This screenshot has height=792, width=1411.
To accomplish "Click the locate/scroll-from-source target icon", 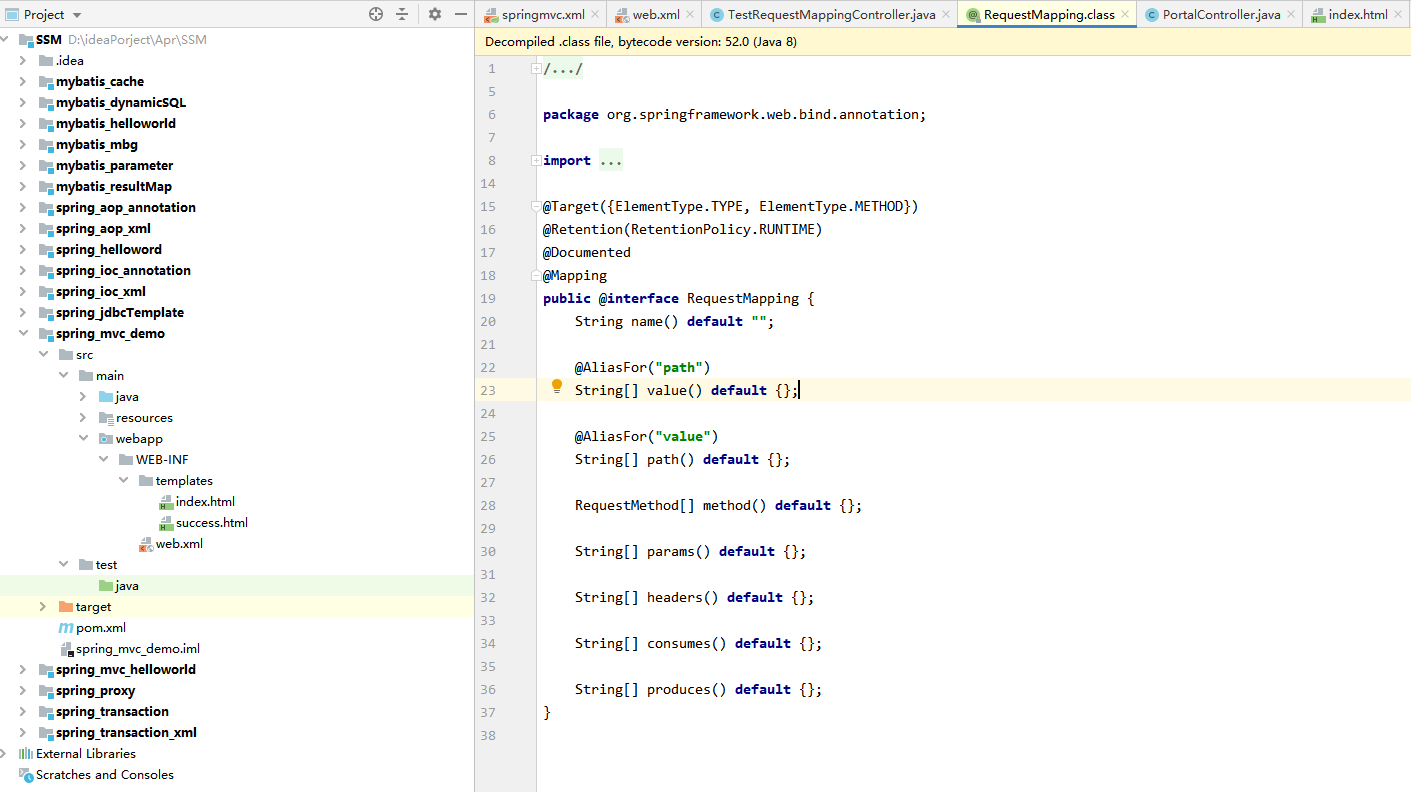I will (x=376, y=14).
